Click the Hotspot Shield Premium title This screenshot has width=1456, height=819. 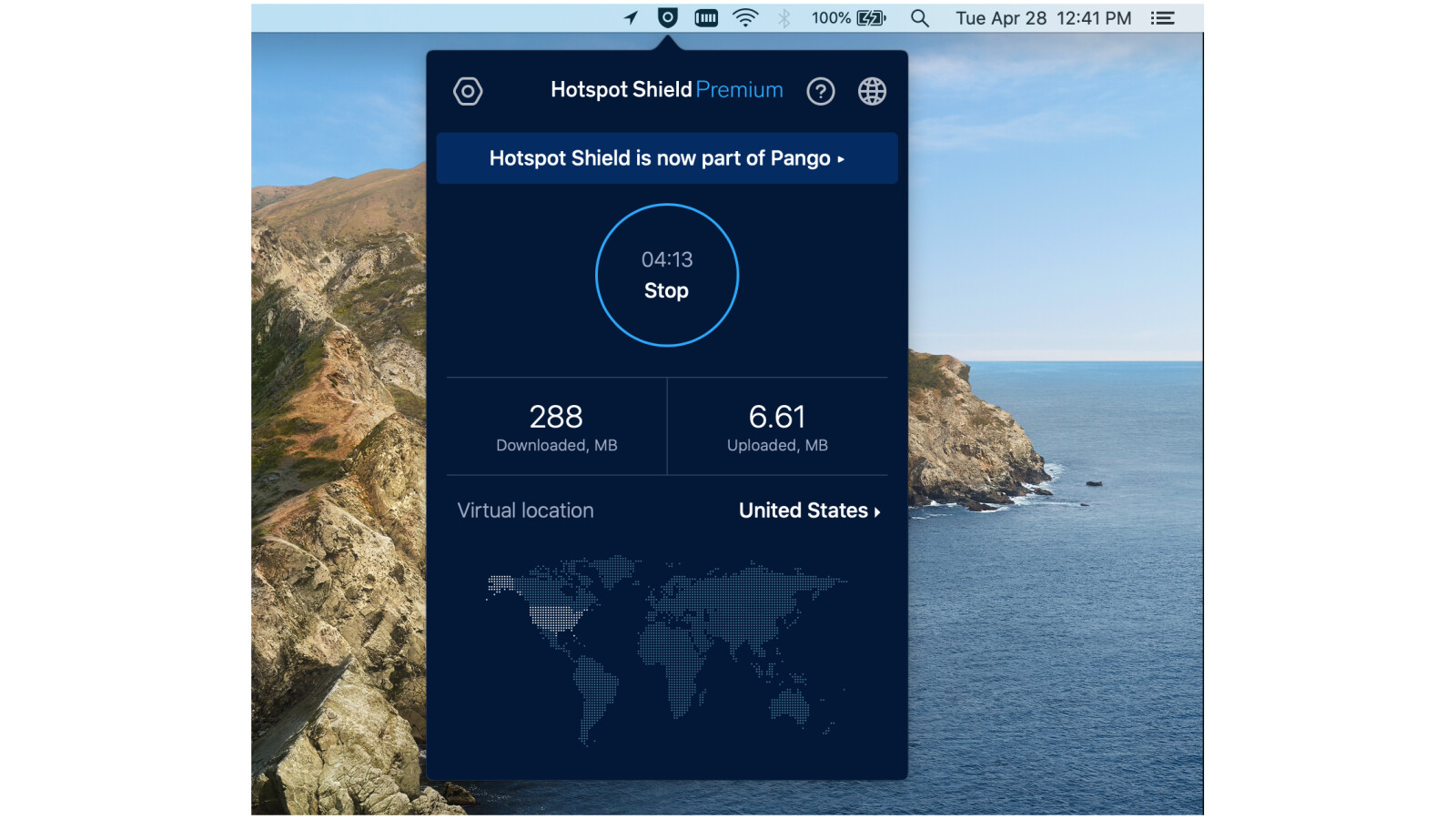coord(666,90)
